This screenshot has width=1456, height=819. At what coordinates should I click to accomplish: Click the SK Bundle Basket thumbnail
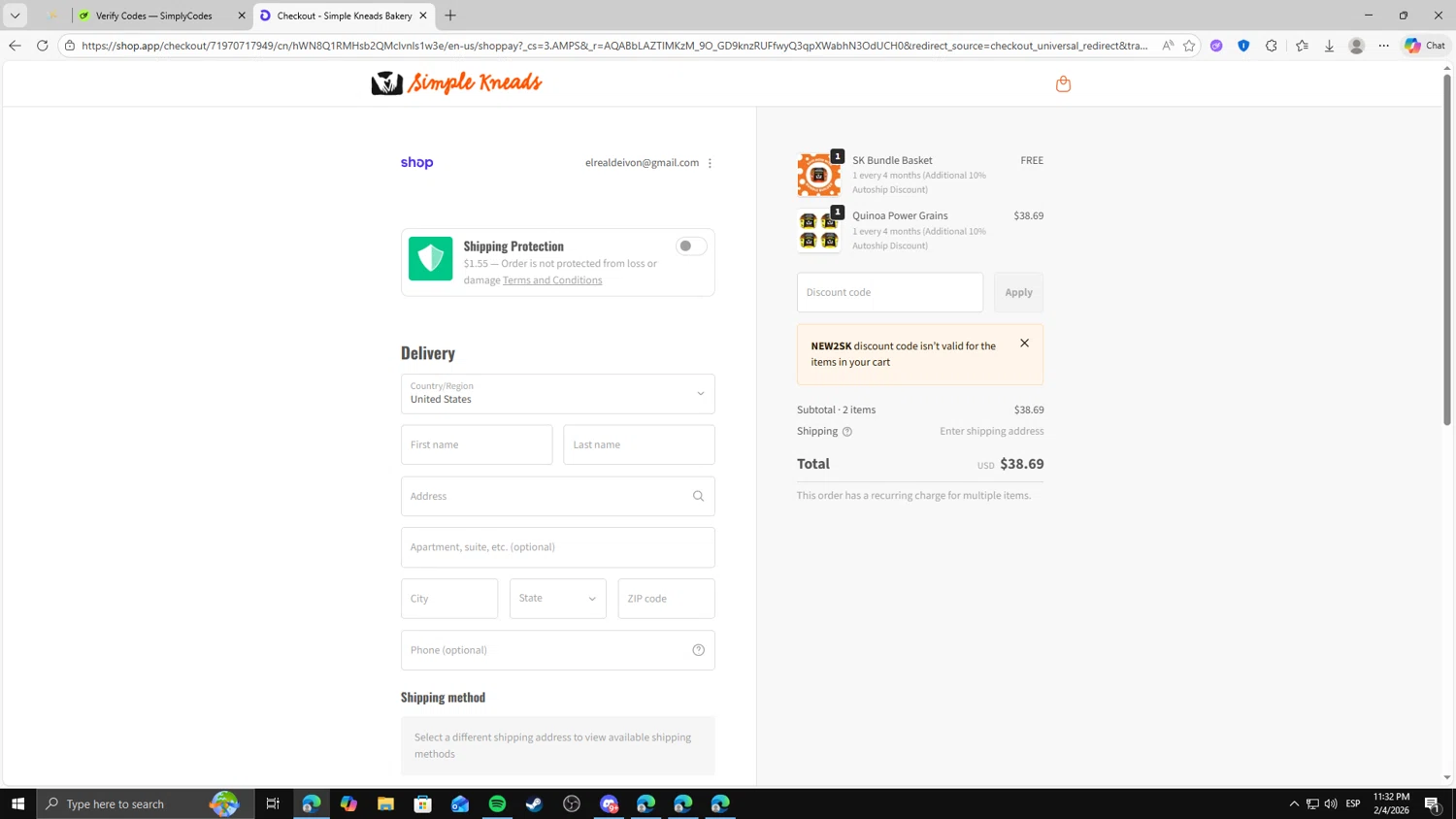click(818, 175)
